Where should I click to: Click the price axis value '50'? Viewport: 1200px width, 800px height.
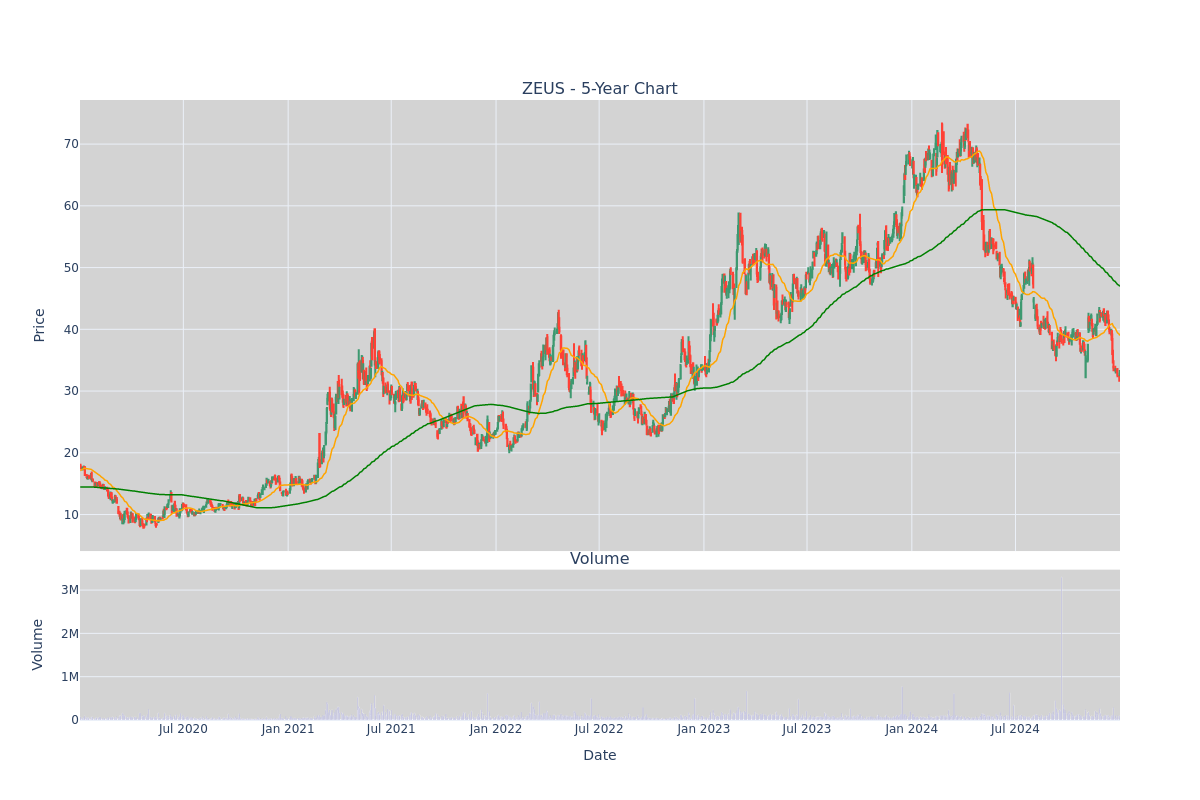[x=71, y=268]
